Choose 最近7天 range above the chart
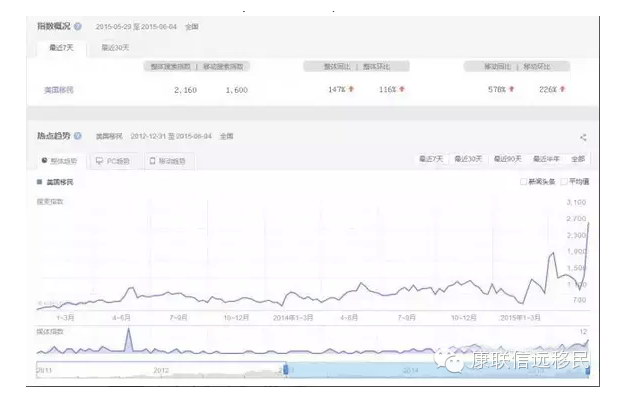This screenshot has width=622, height=399. (x=431, y=159)
